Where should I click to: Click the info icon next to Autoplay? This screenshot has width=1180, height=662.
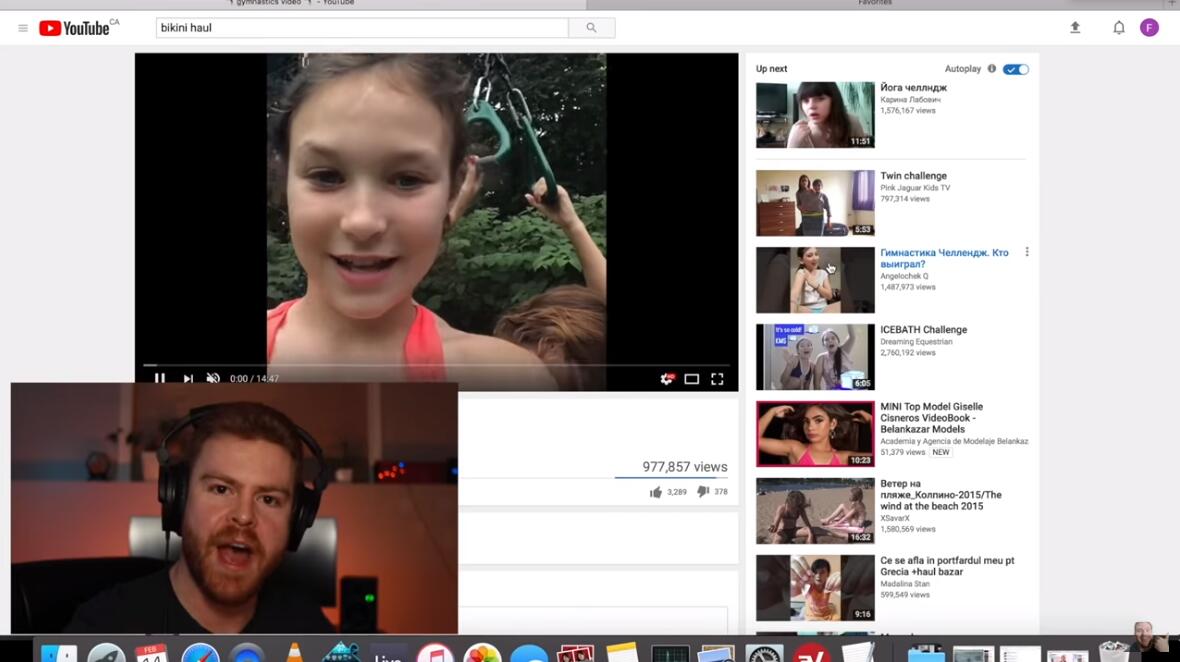pyautogui.click(x=992, y=69)
